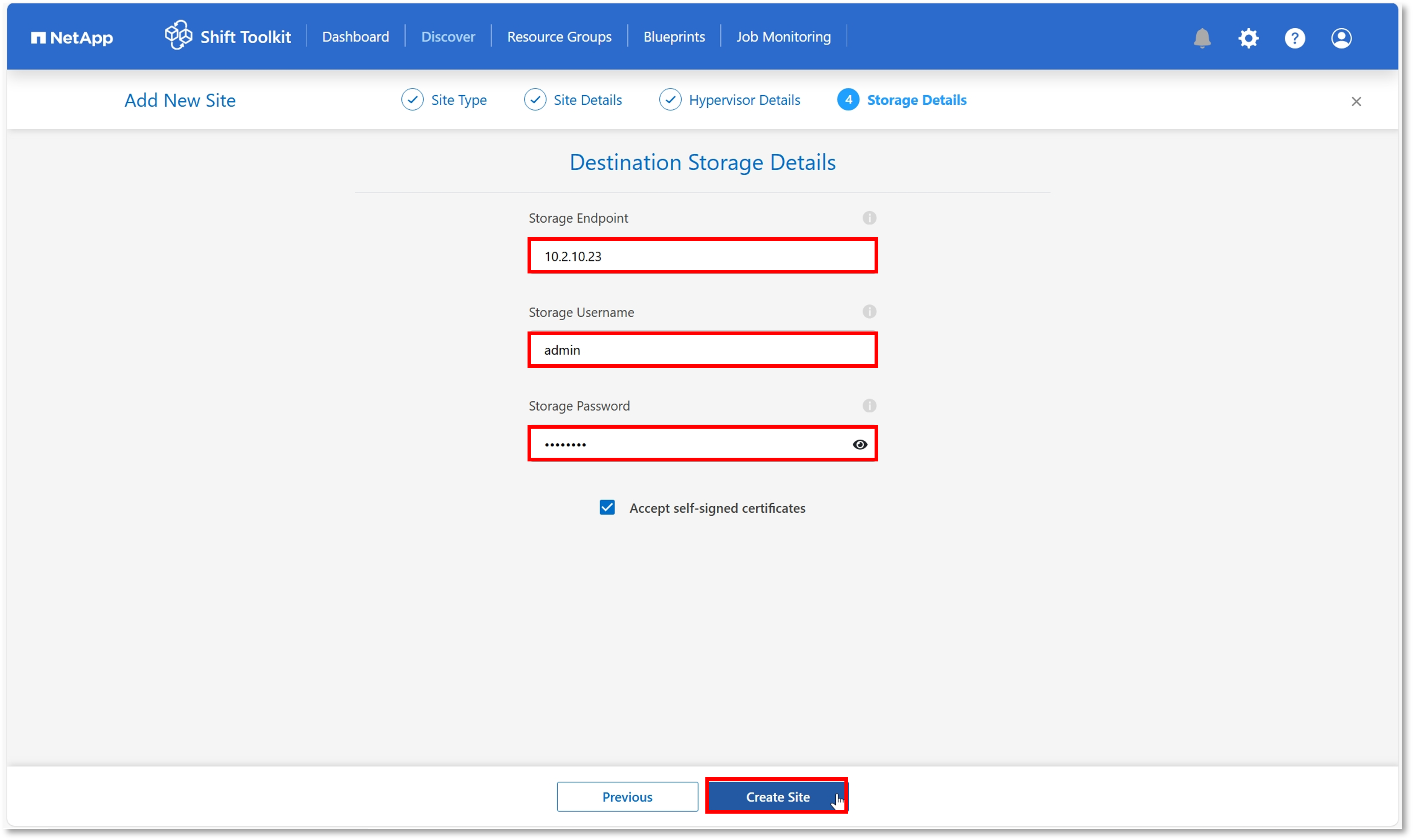The image size is (1413, 840).
Task: Go back to Site Type step
Action: (x=459, y=100)
